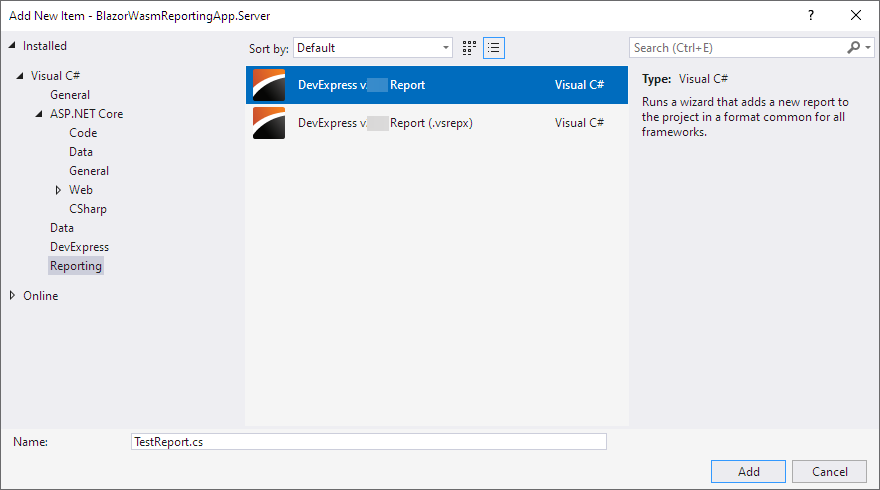Select the DevExpress Report (.vsrepx) row
The image size is (880, 490).
(x=437, y=123)
